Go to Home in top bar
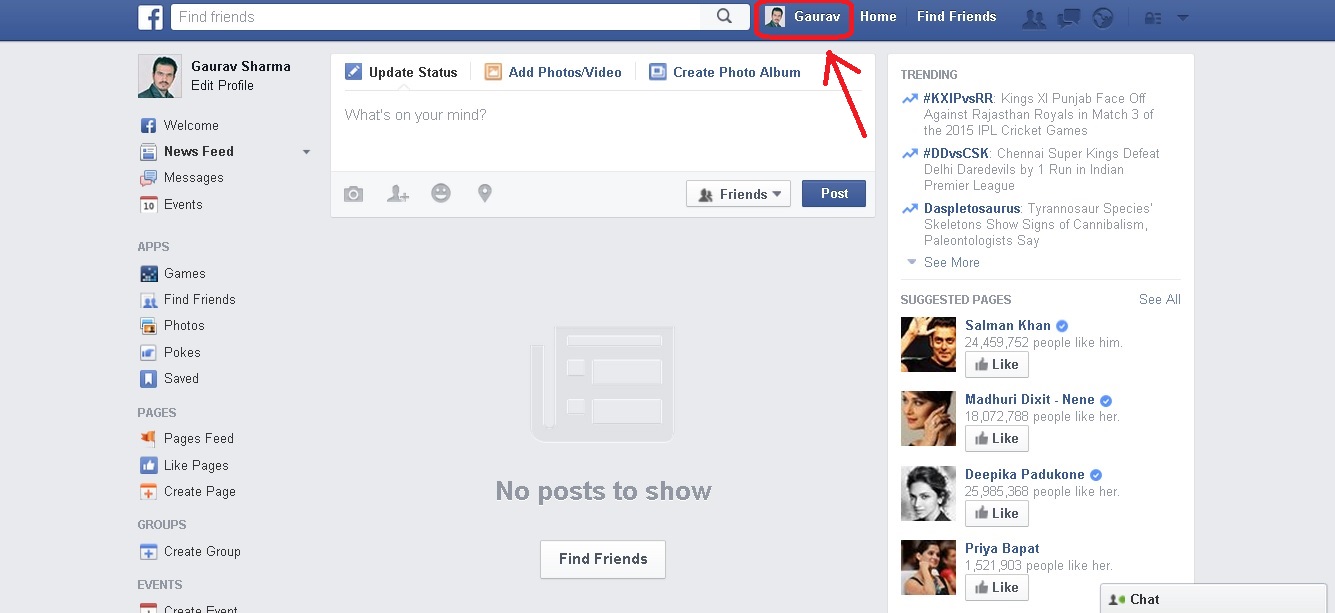Viewport: 1335px width, 613px height. tap(878, 16)
